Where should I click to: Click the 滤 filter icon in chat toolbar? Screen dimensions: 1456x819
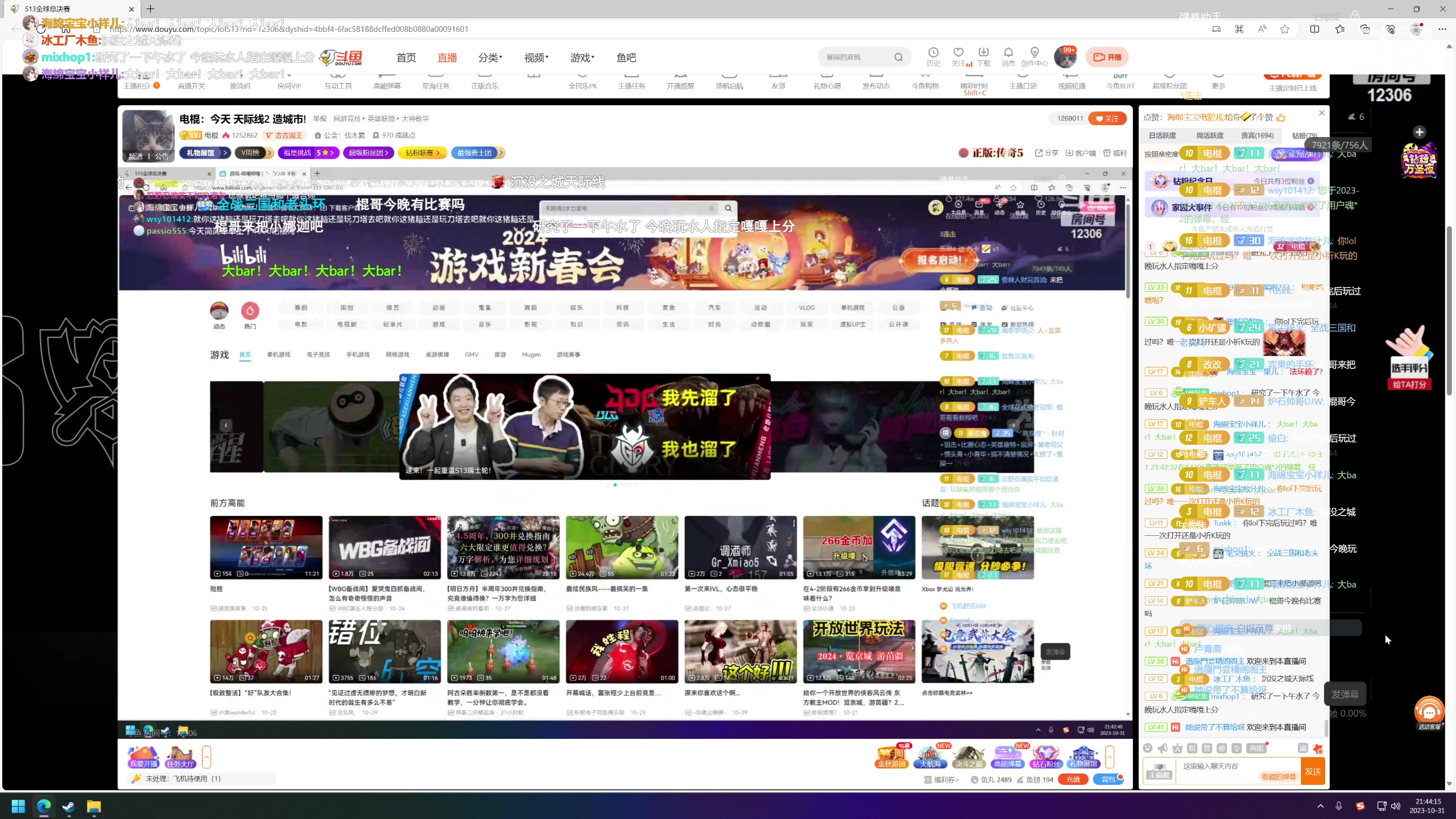1302,748
